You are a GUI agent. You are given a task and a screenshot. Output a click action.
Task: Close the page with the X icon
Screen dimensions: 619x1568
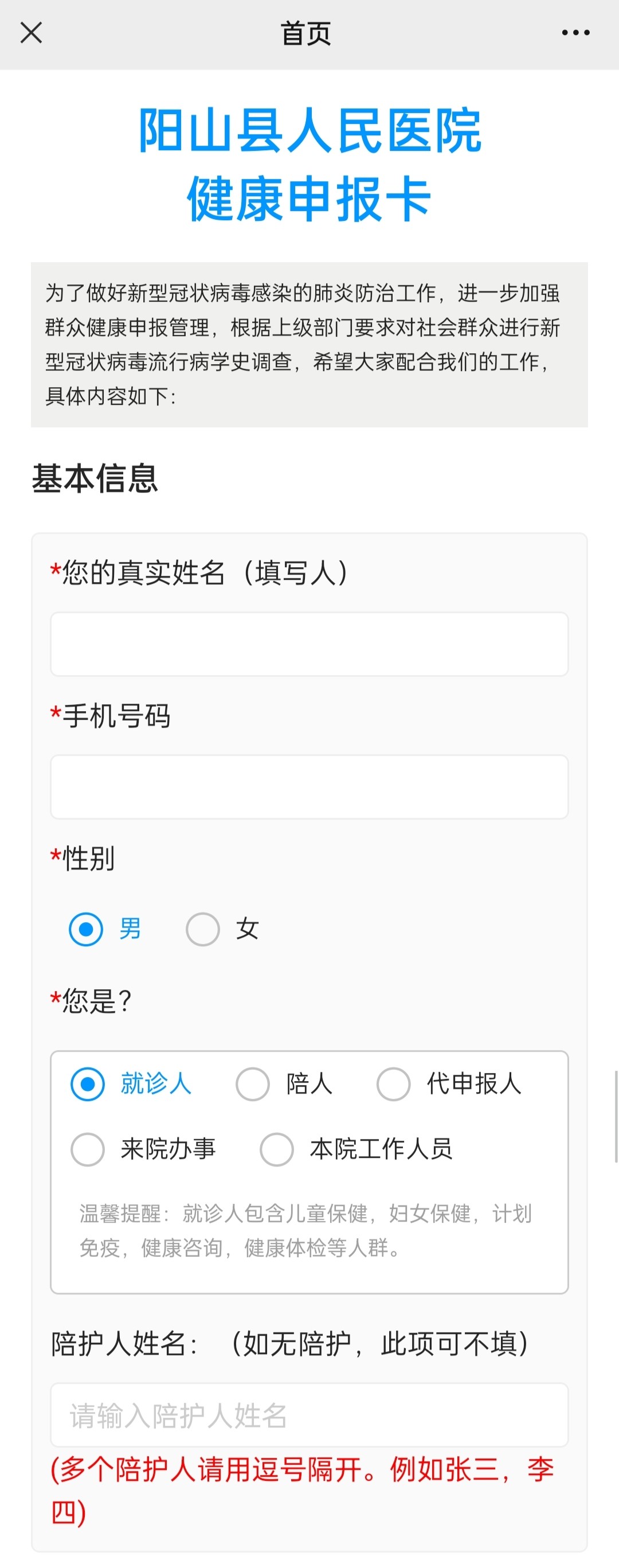pyautogui.click(x=31, y=33)
